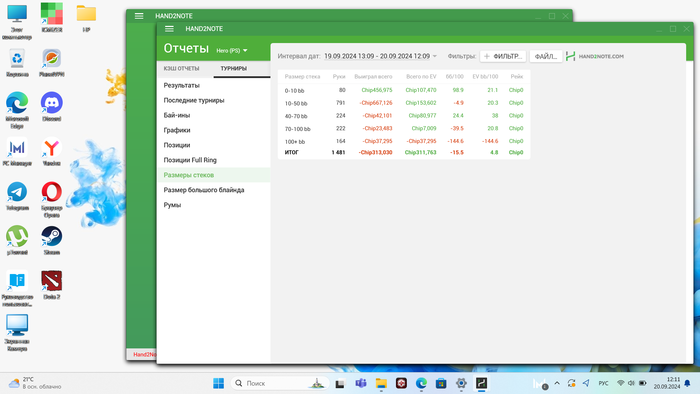
Task: Open Discord desktop shortcut
Action: pyautogui.click(x=52, y=107)
